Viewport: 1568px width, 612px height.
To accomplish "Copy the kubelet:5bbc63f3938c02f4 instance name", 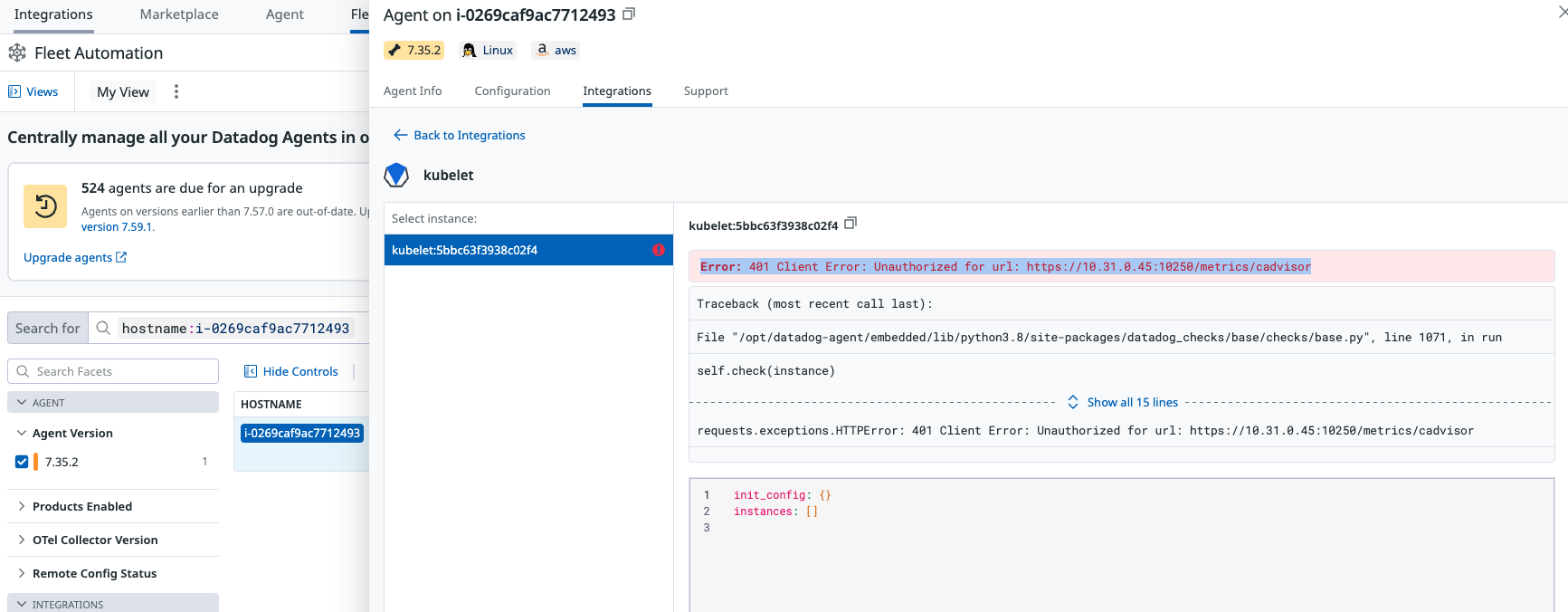I will (x=851, y=224).
